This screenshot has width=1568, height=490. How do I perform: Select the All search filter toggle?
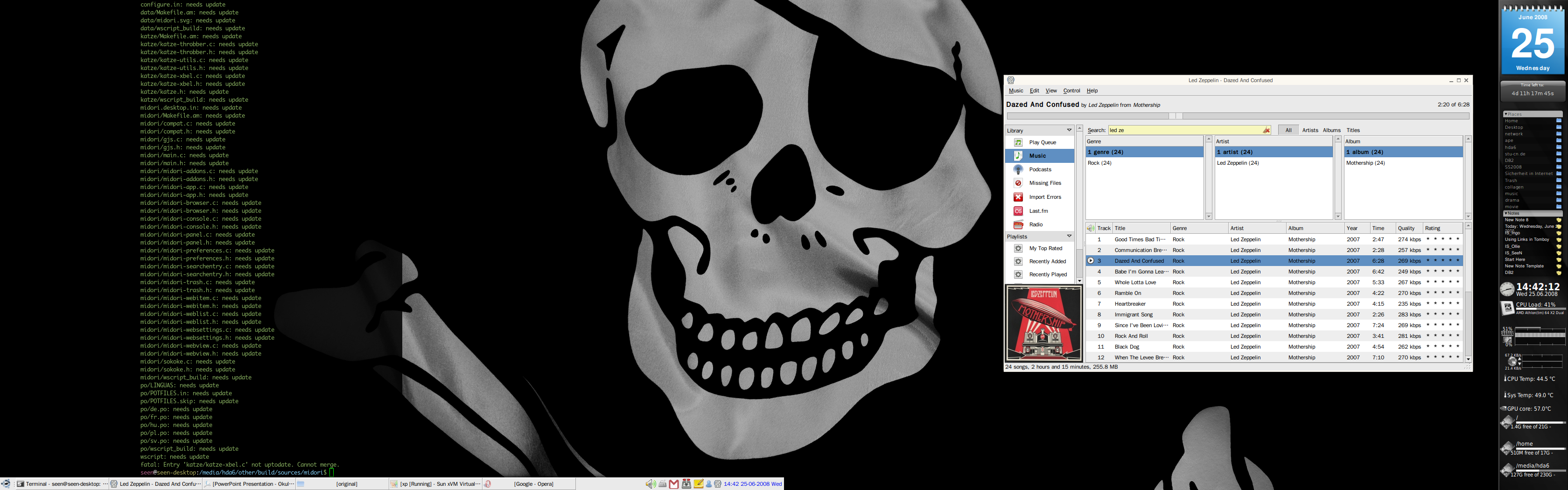point(1288,130)
